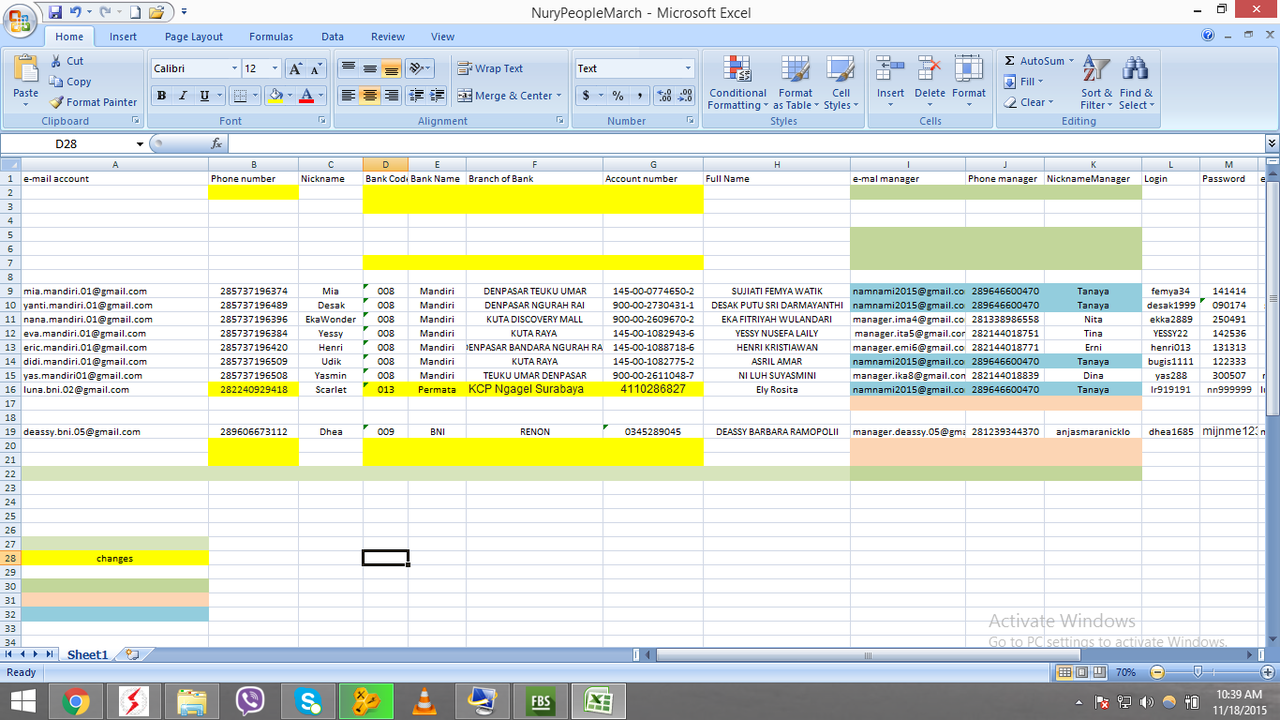Open Google Chrome from taskbar
The width and height of the screenshot is (1280, 720).
tap(75, 701)
